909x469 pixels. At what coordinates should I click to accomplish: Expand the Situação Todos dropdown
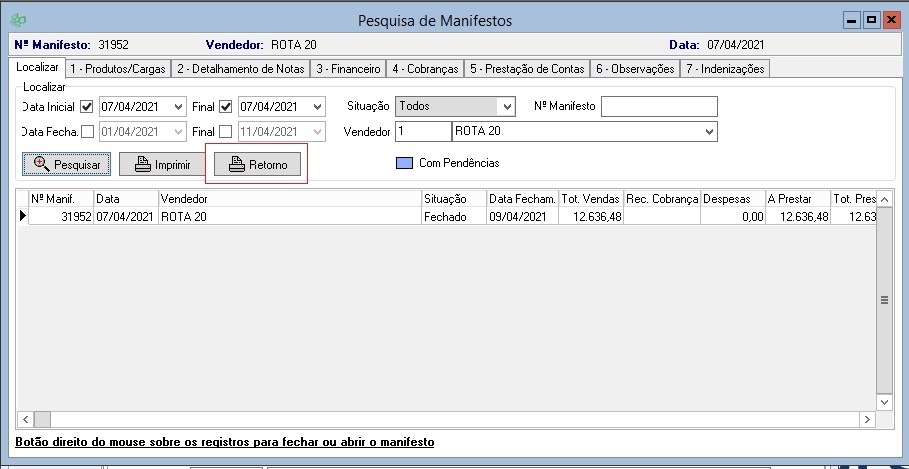pyautogui.click(x=507, y=107)
